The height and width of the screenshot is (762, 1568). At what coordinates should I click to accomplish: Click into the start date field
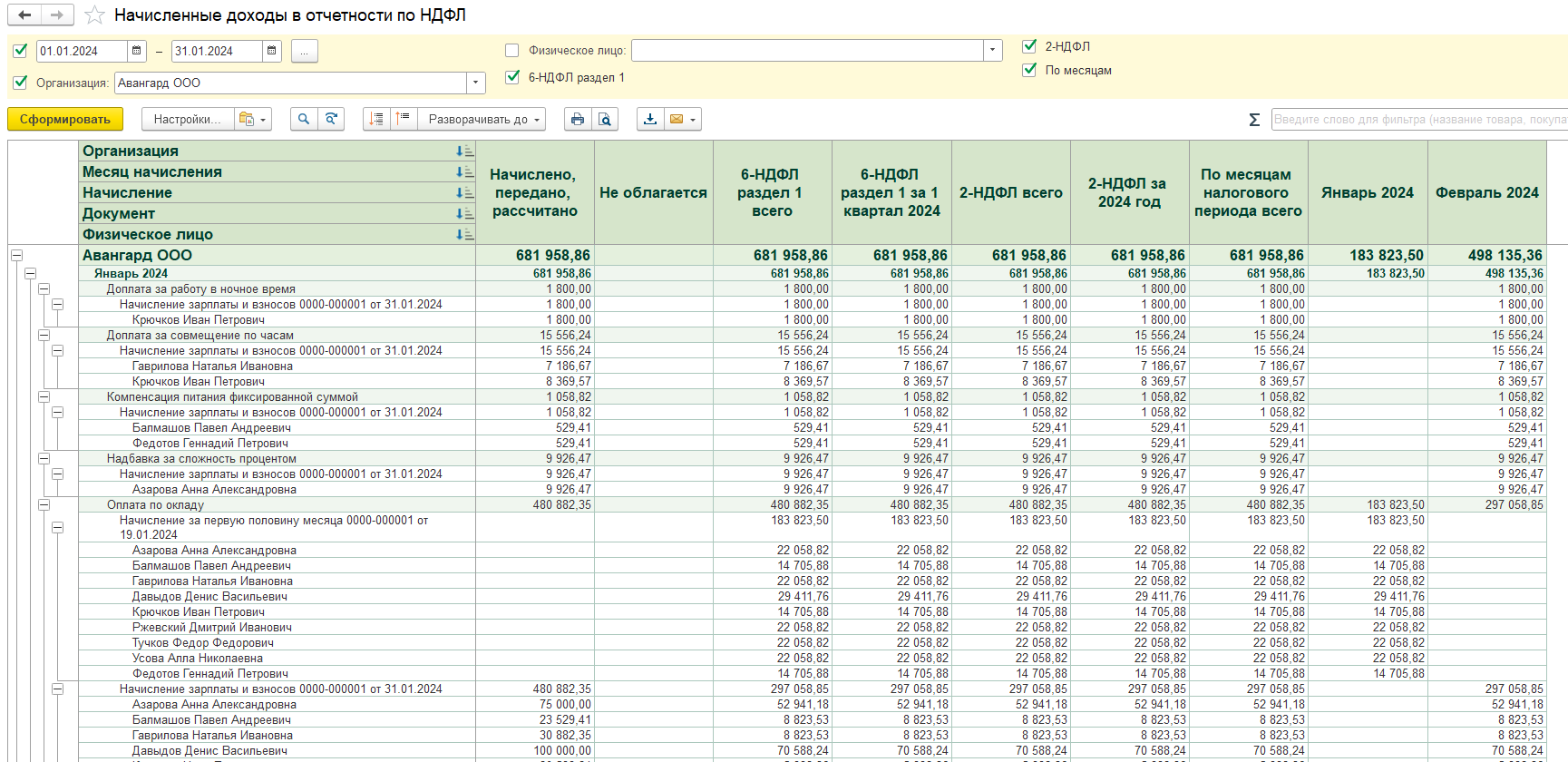coord(83,51)
